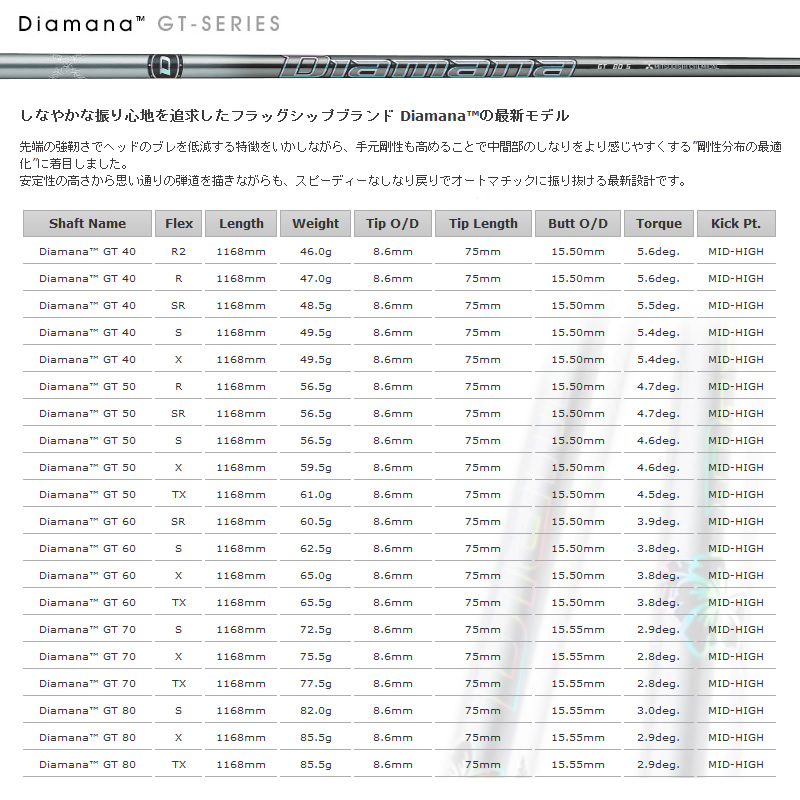The image size is (800, 800).
Task: Click the 1168mm length in GT 40 R2 row
Action: [x=241, y=252]
